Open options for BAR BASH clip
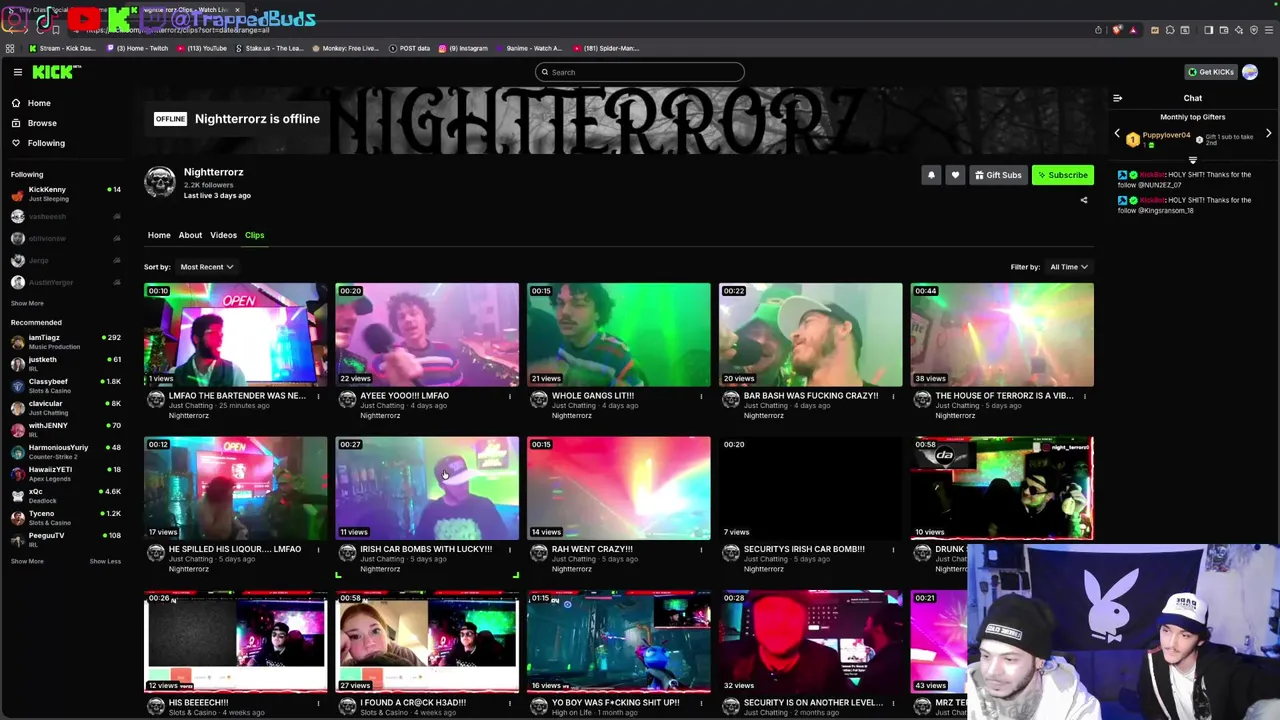Screen dimensions: 1280x720 892,396
